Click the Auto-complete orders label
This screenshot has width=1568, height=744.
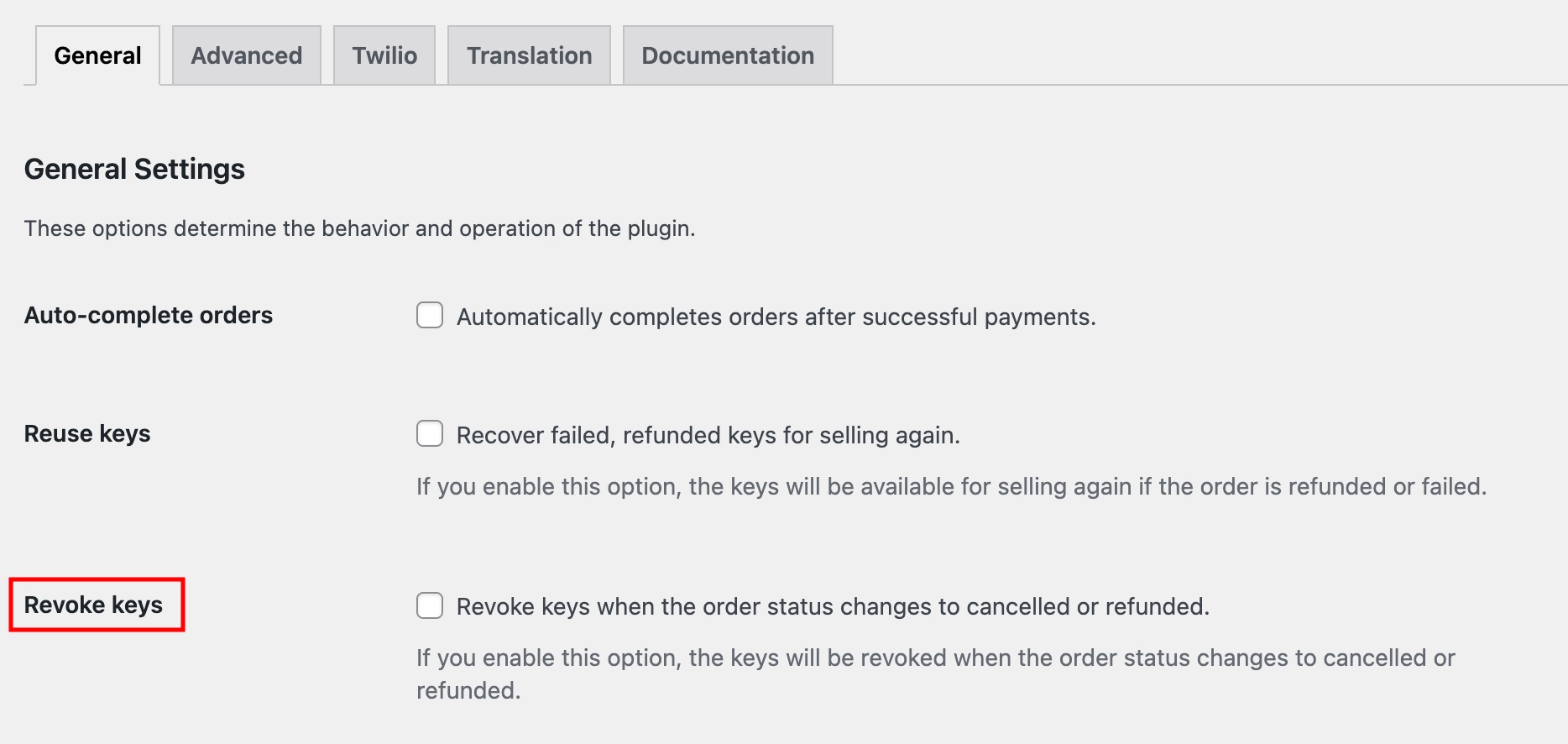click(x=148, y=315)
